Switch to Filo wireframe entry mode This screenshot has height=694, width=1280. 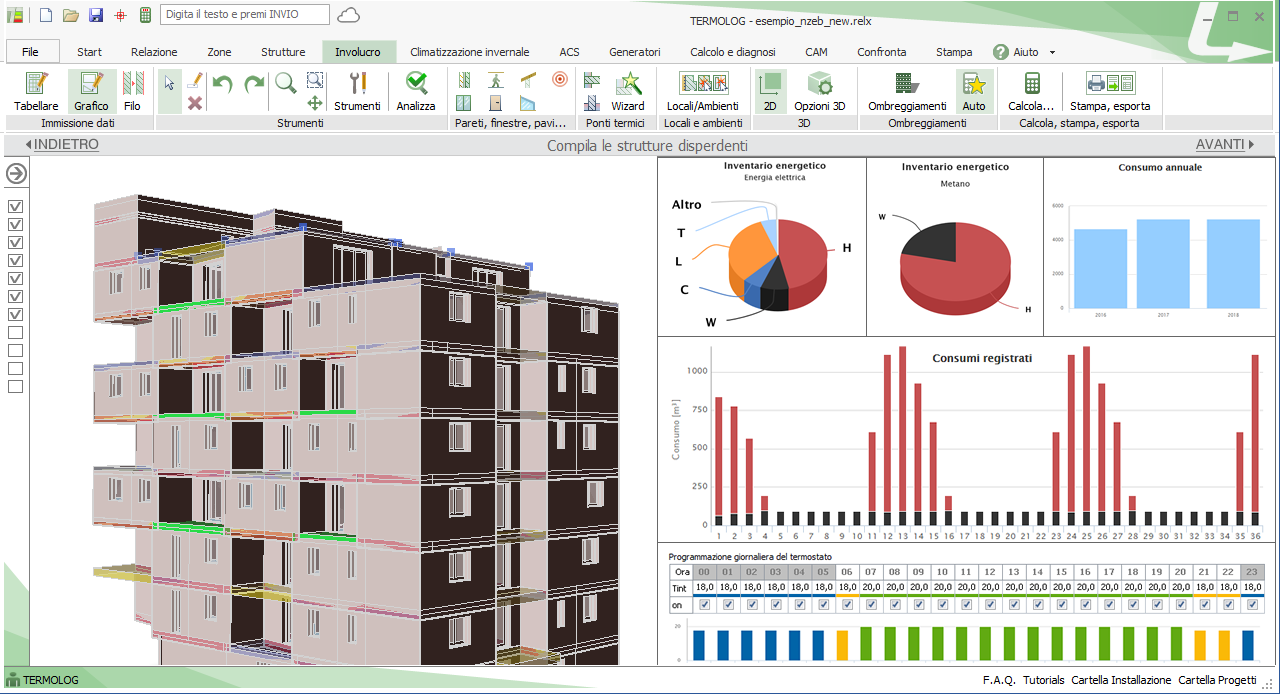(x=133, y=91)
